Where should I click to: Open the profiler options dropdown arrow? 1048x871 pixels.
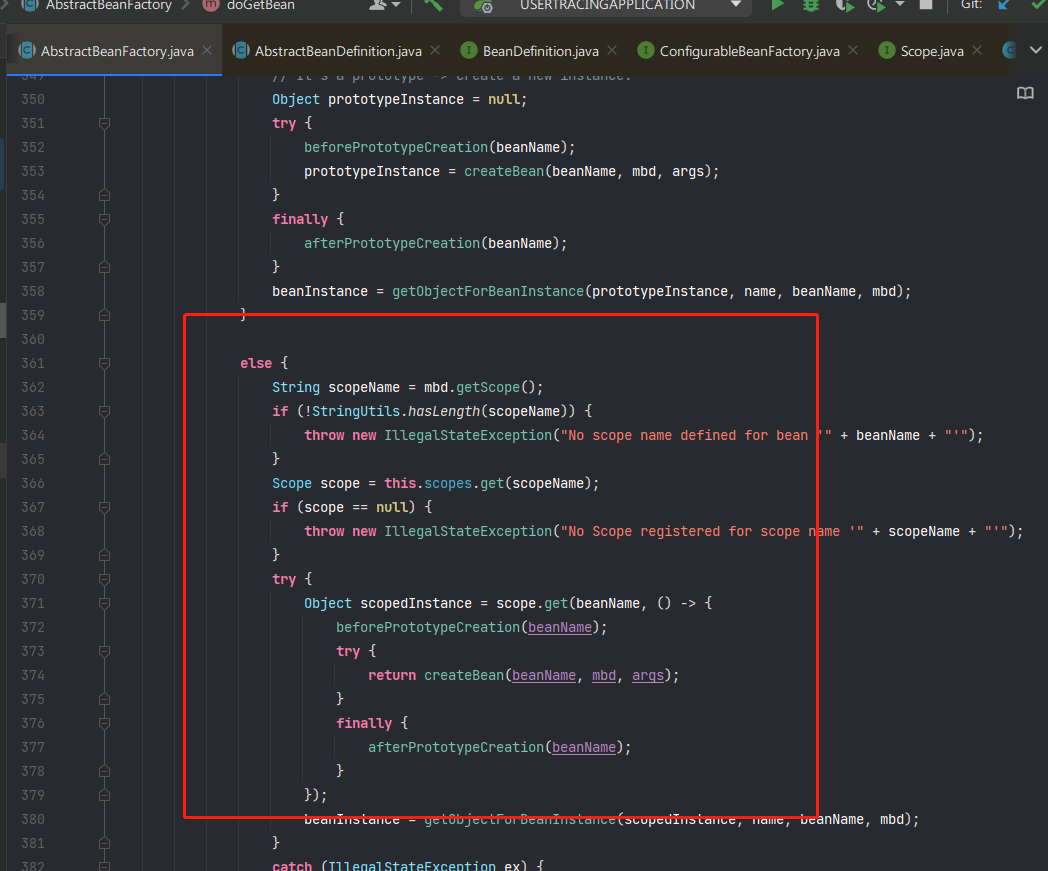pos(900,5)
